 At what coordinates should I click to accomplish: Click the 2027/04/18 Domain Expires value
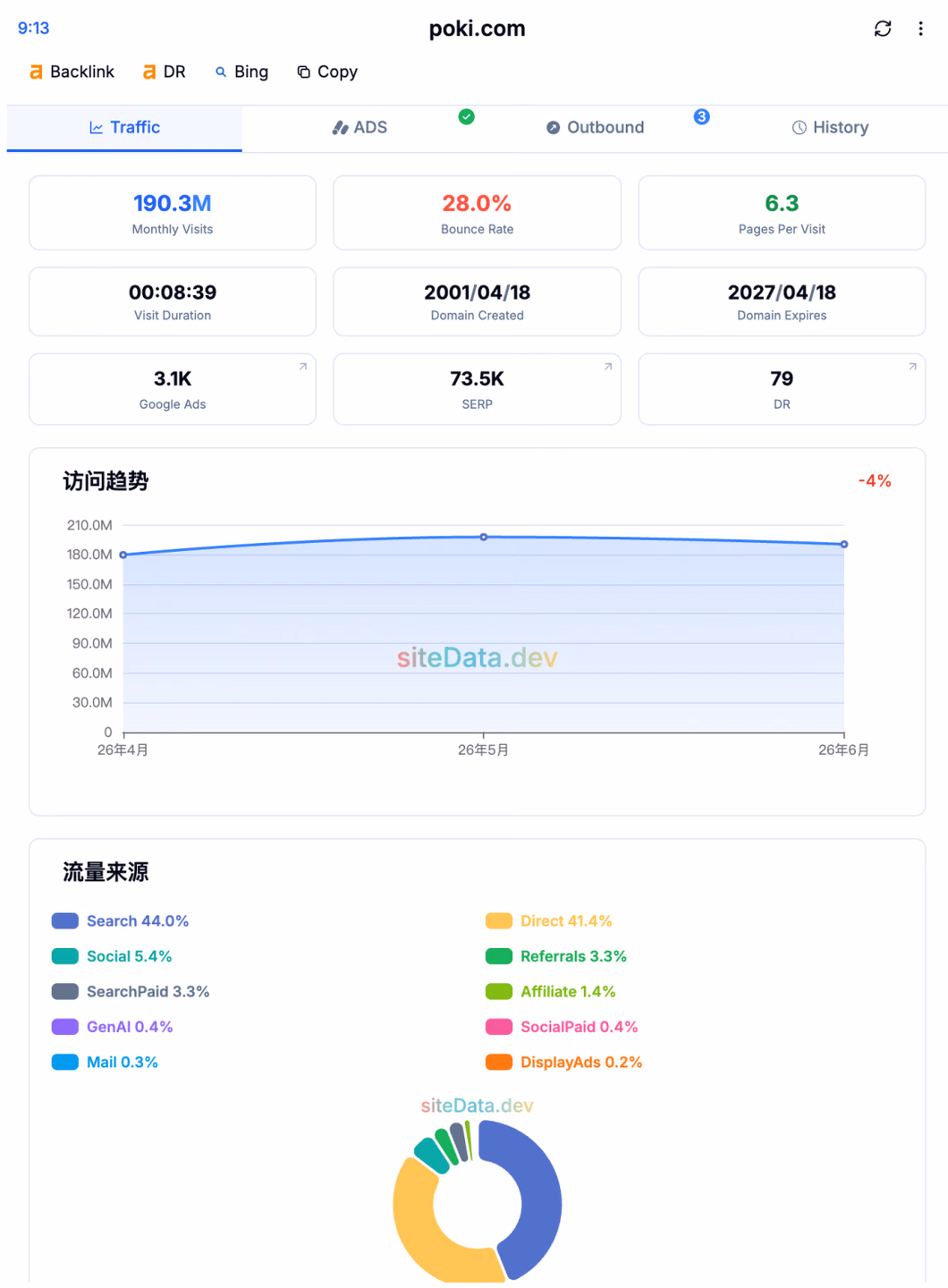point(782,292)
